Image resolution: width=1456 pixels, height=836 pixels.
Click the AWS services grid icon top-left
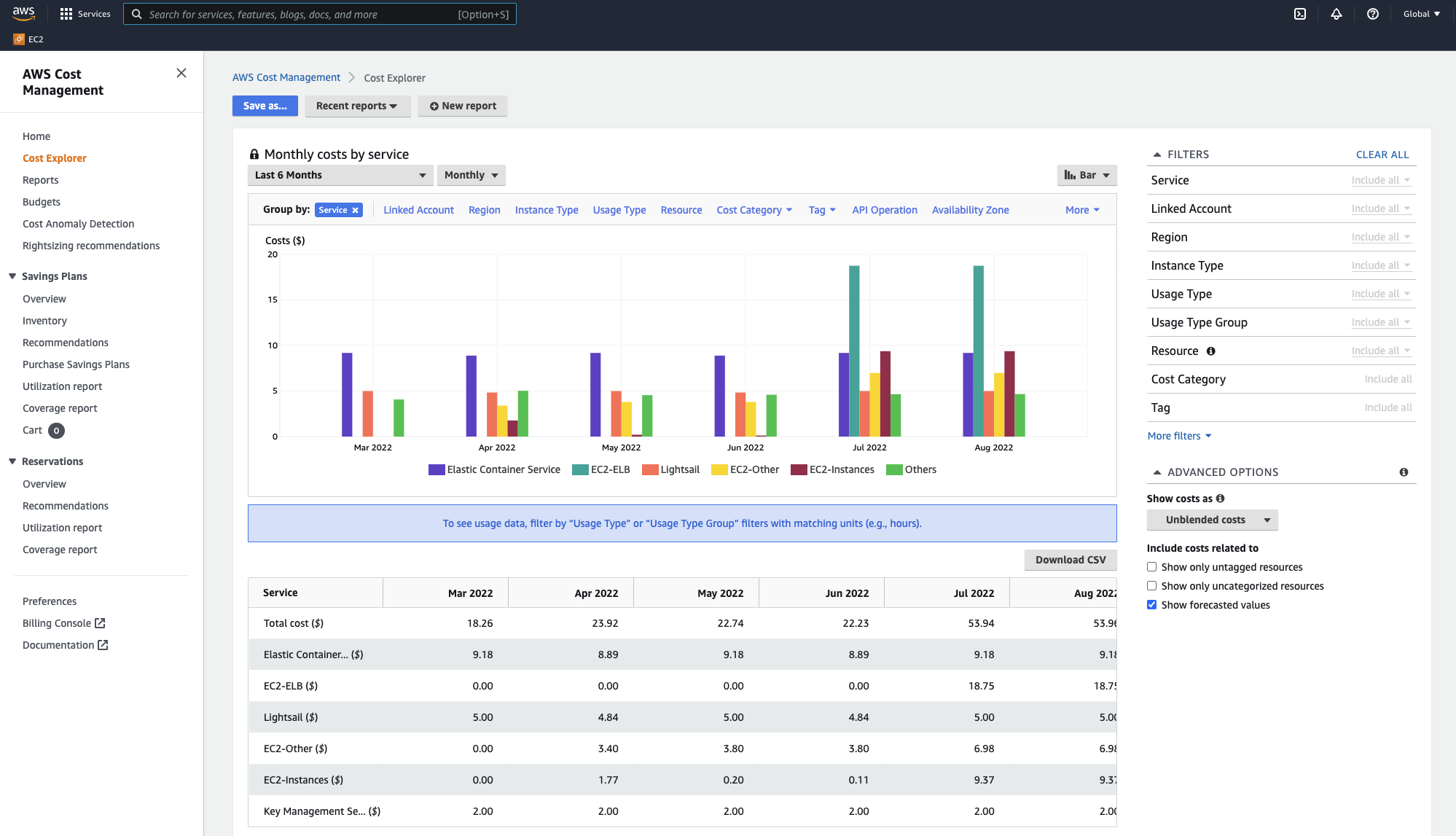coord(65,14)
